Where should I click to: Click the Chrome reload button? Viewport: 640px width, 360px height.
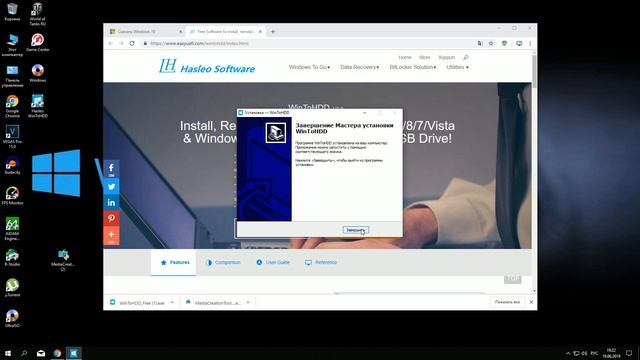pos(132,43)
